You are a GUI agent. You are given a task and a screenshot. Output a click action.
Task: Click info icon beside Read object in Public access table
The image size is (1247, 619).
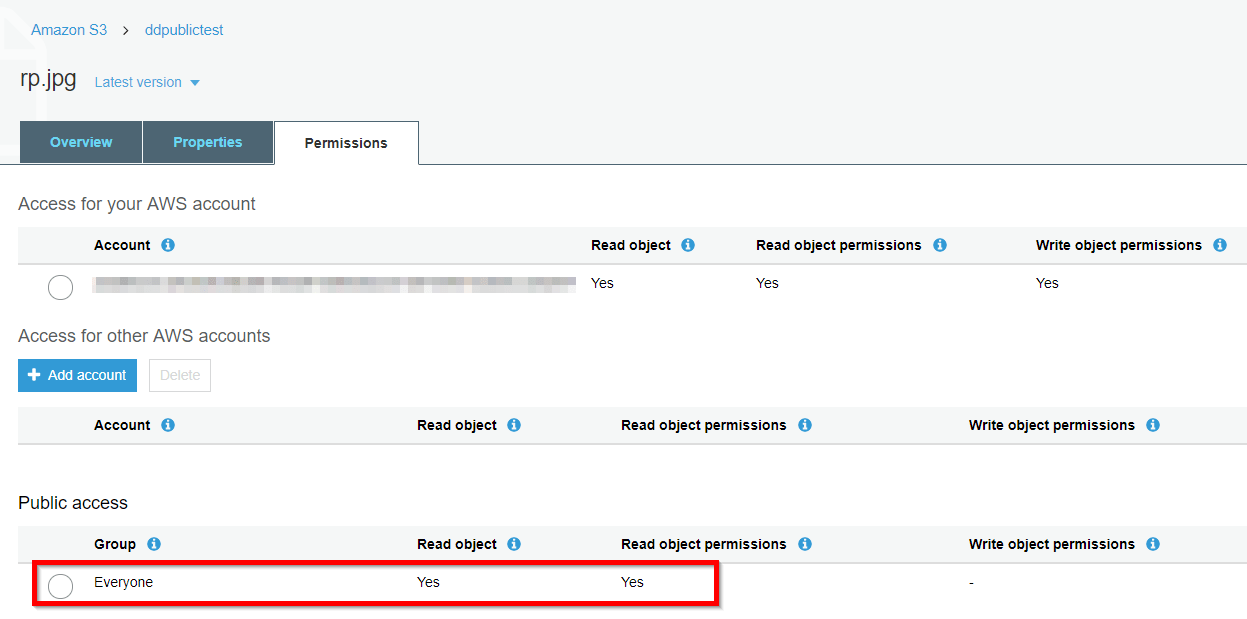(514, 544)
